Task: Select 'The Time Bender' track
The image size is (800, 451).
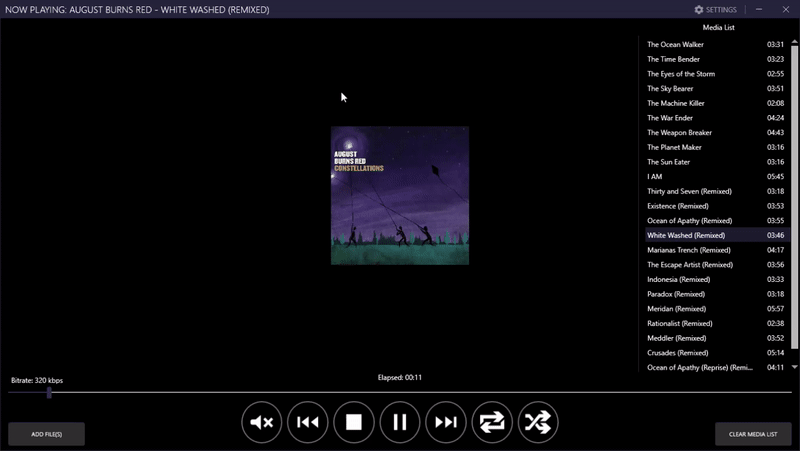Action: click(x=715, y=59)
